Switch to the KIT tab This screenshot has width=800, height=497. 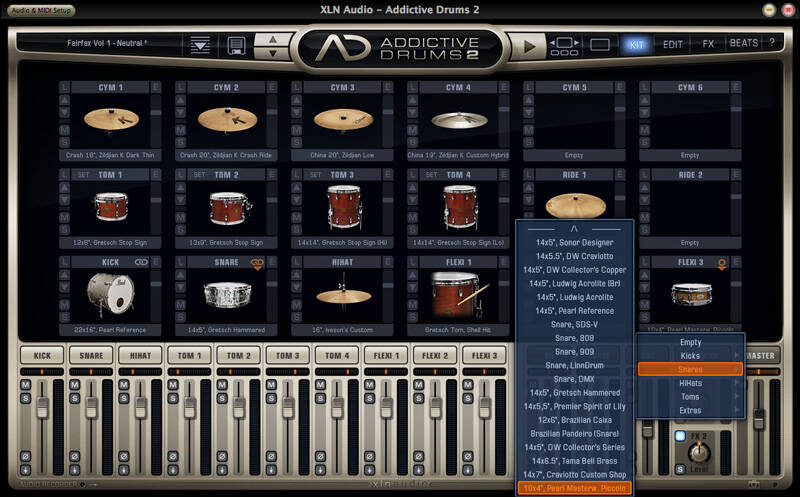636,44
